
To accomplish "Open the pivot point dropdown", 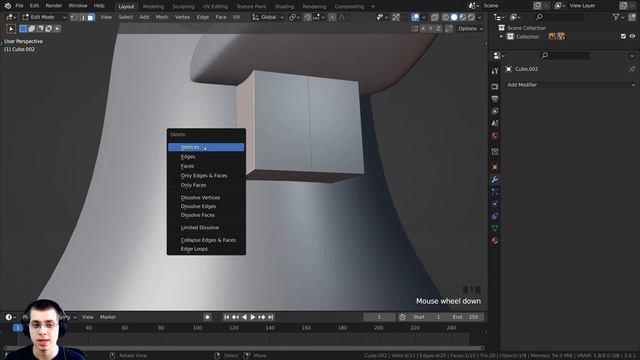I will [293, 17].
